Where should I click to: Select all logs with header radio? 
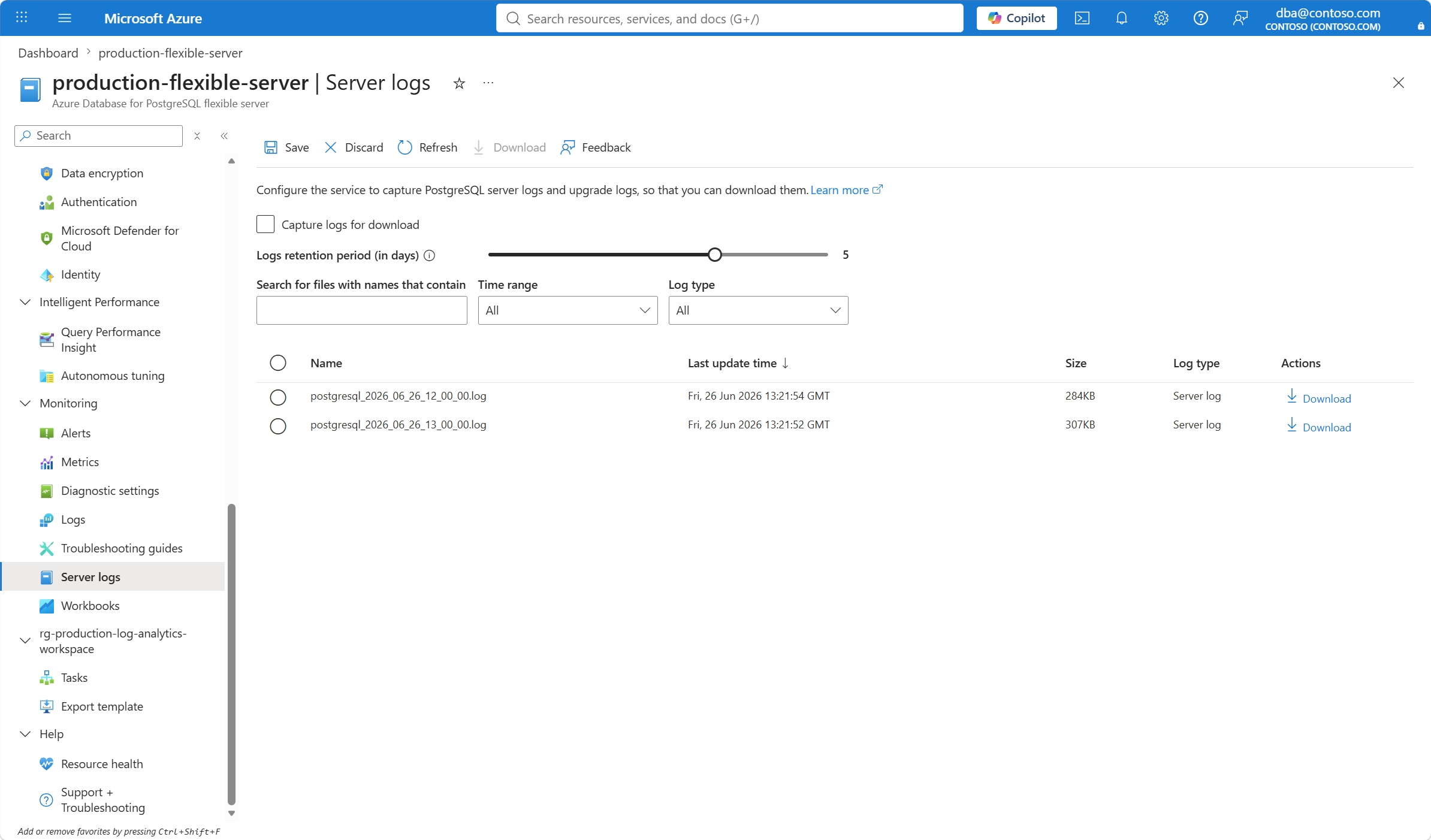pyautogui.click(x=278, y=362)
